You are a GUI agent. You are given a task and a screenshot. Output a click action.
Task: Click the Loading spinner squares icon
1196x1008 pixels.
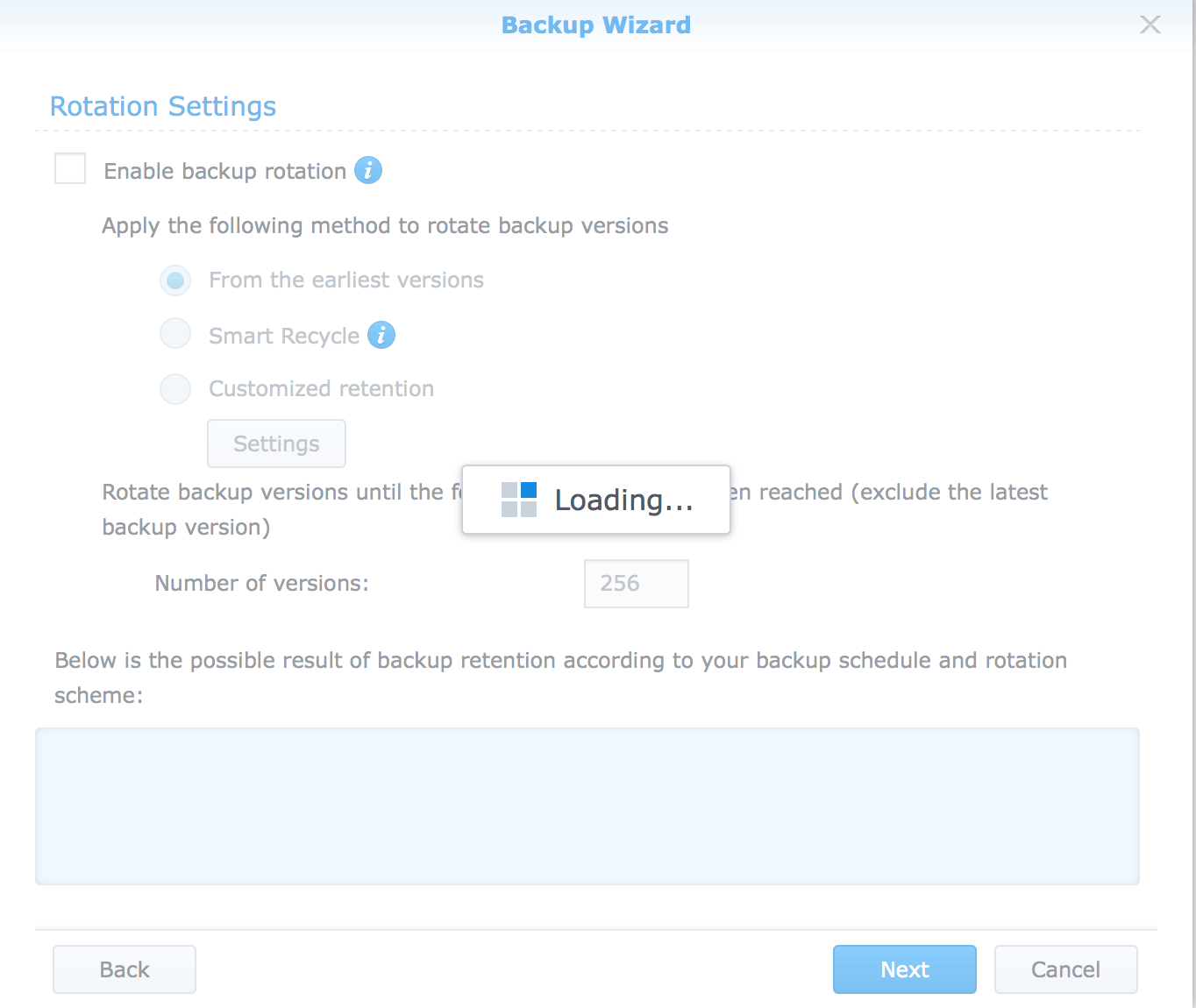tap(519, 500)
